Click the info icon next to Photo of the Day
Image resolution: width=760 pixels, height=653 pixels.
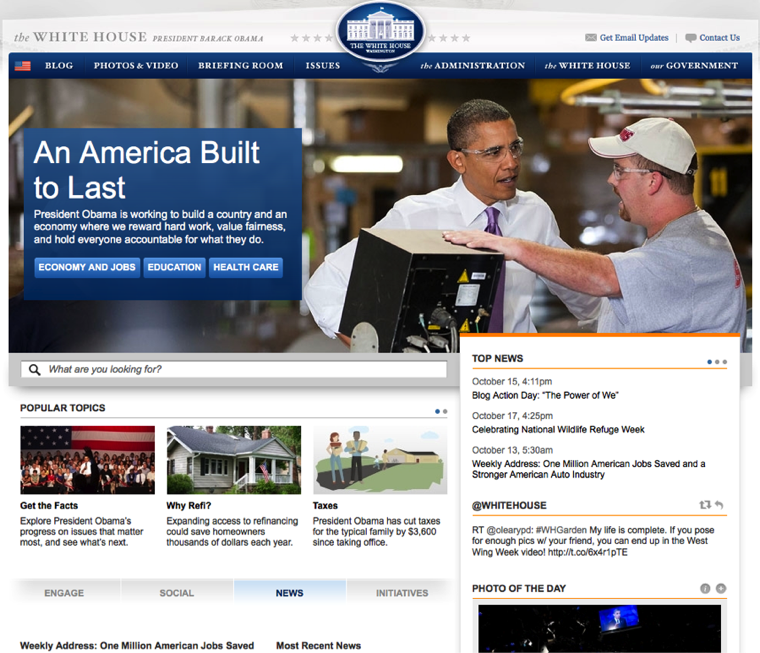pos(705,589)
